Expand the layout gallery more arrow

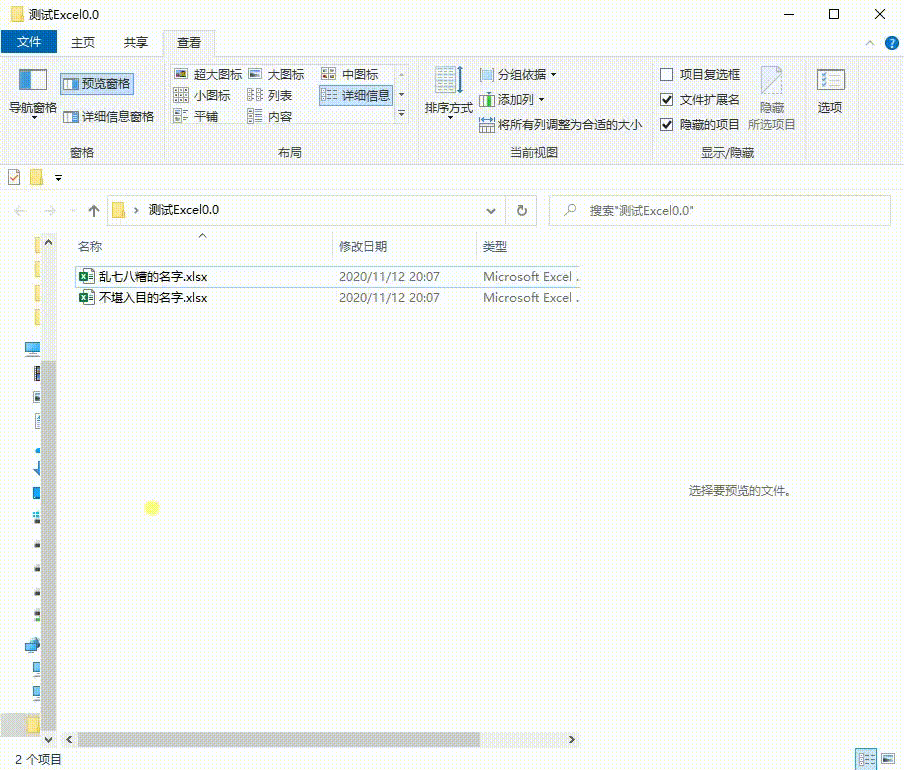pos(402,114)
